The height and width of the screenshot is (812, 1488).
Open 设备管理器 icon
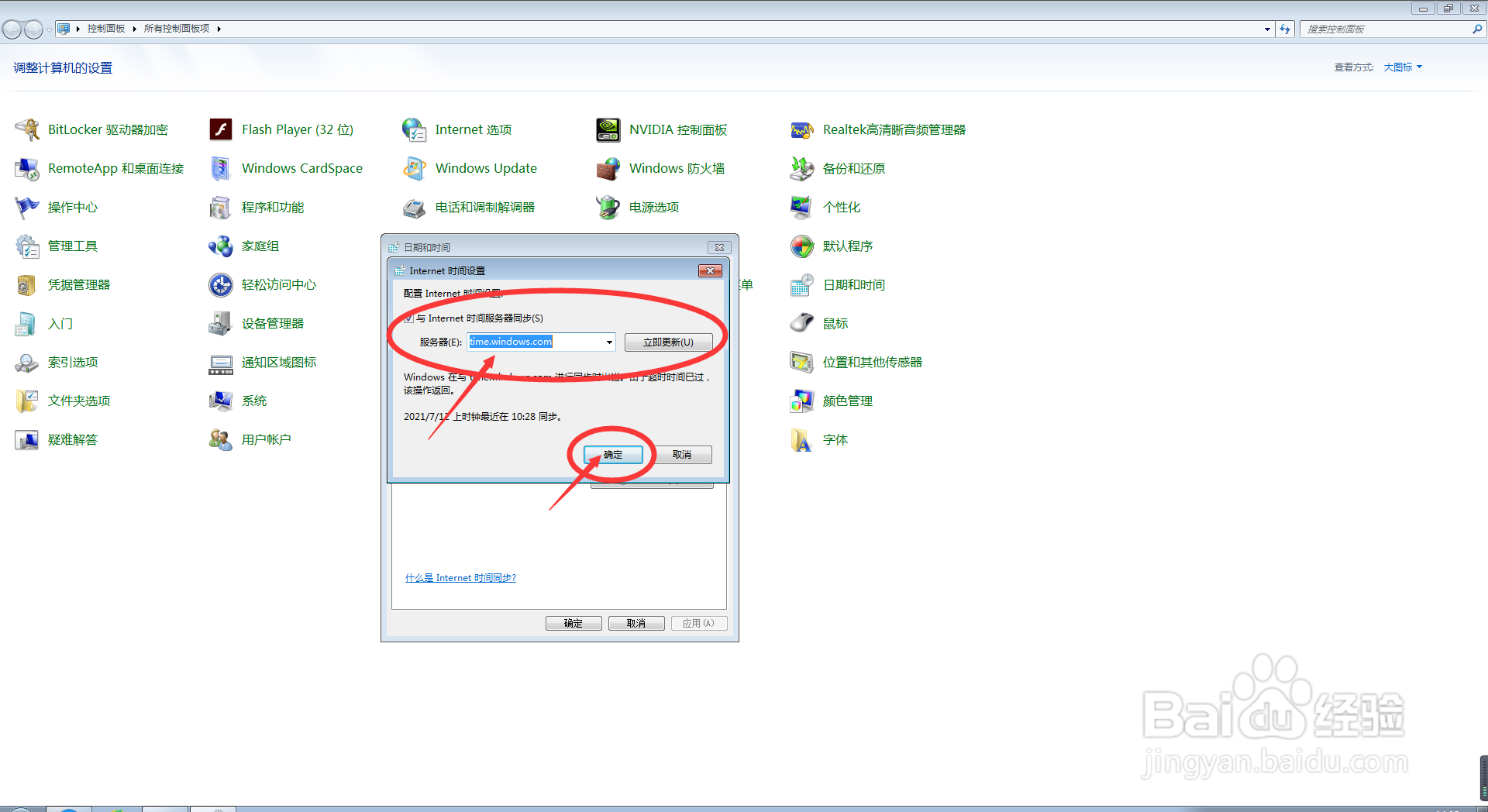[x=221, y=323]
